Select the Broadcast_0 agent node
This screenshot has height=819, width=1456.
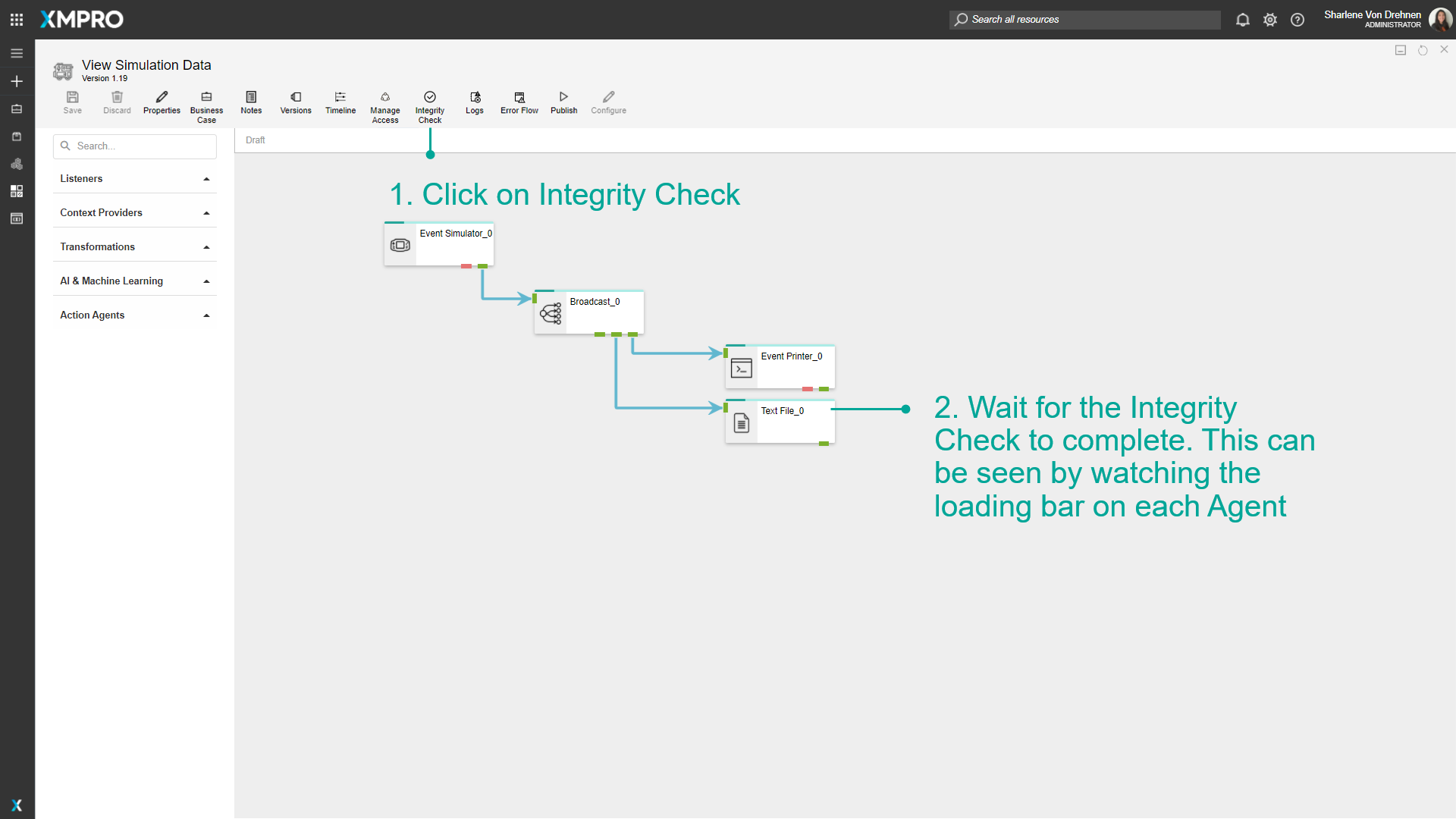[588, 312]
